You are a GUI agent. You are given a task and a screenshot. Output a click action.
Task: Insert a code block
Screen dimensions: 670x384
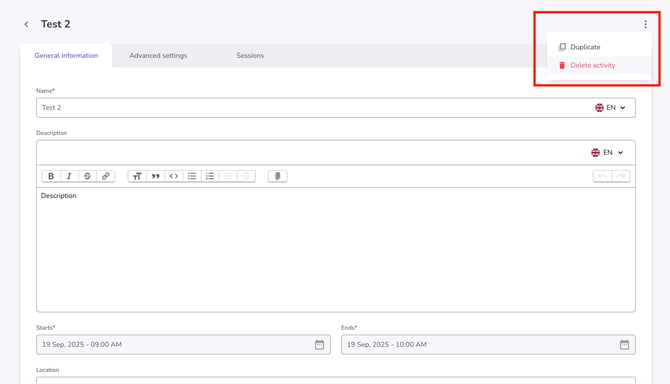173,176
